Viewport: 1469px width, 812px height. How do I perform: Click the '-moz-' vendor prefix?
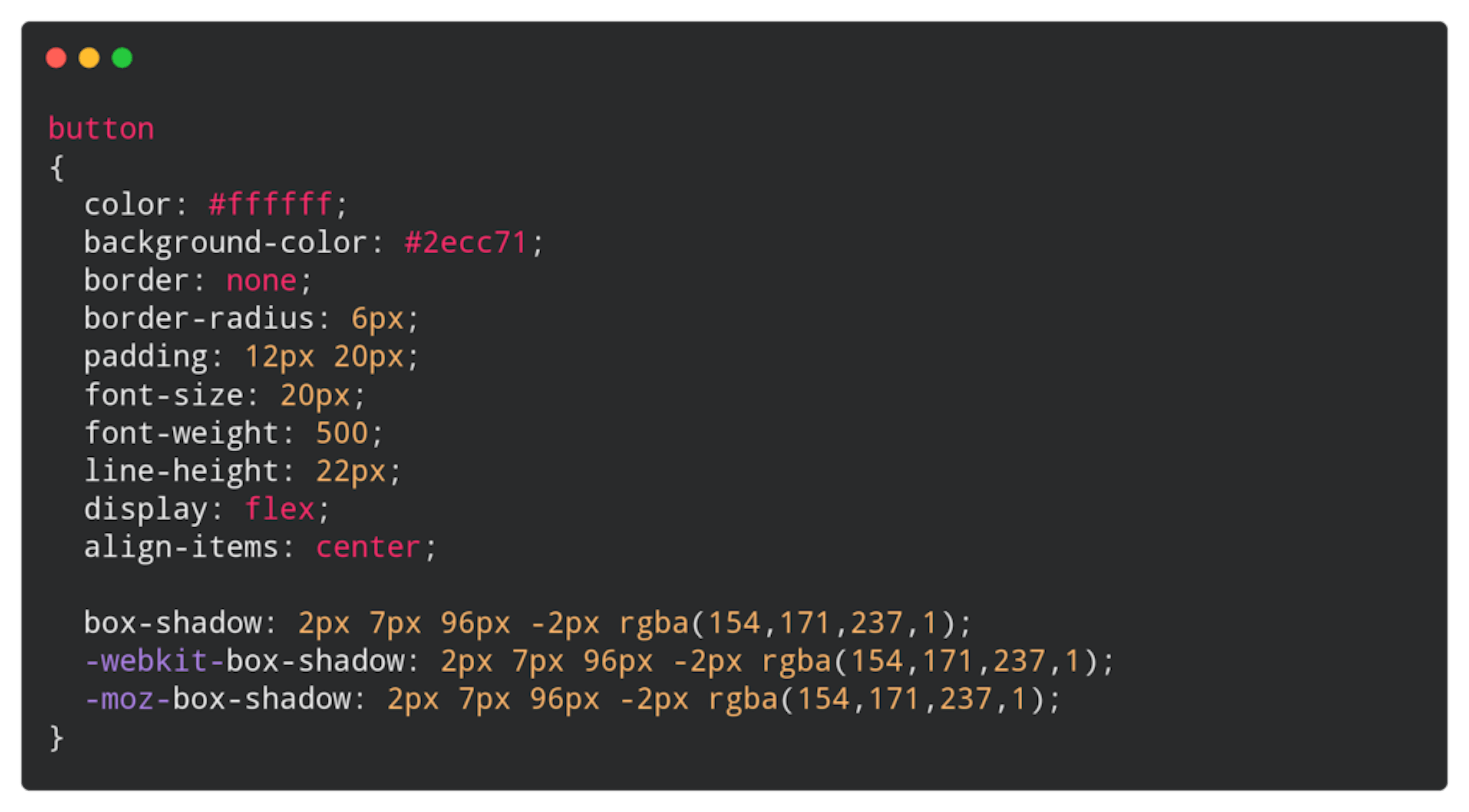click(x=128, y=699)
